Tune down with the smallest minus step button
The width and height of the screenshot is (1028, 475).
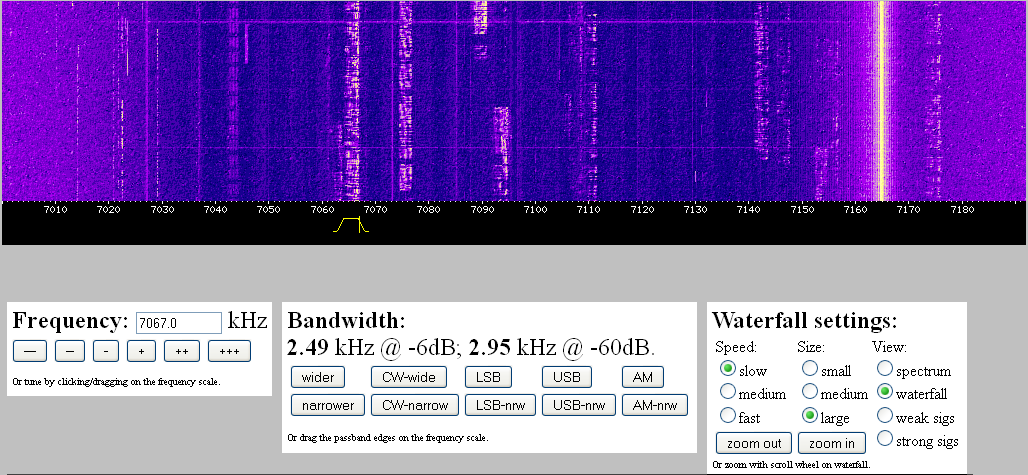tap(106, 351)
